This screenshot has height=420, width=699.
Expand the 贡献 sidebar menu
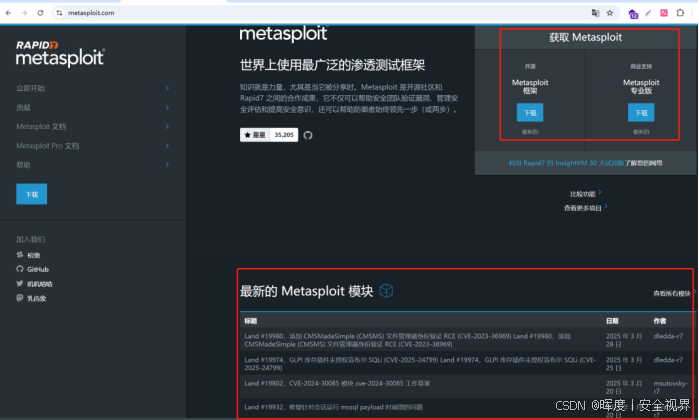(167, 107)
